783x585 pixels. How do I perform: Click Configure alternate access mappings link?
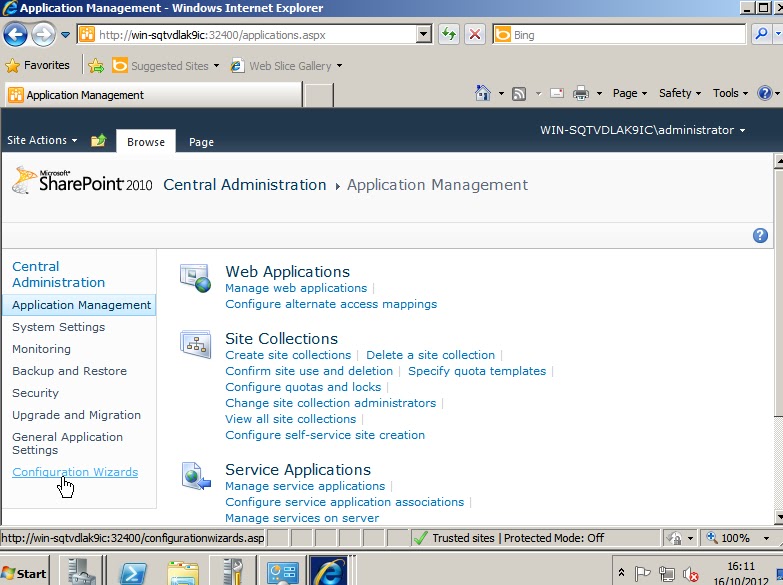coord(331,304)
